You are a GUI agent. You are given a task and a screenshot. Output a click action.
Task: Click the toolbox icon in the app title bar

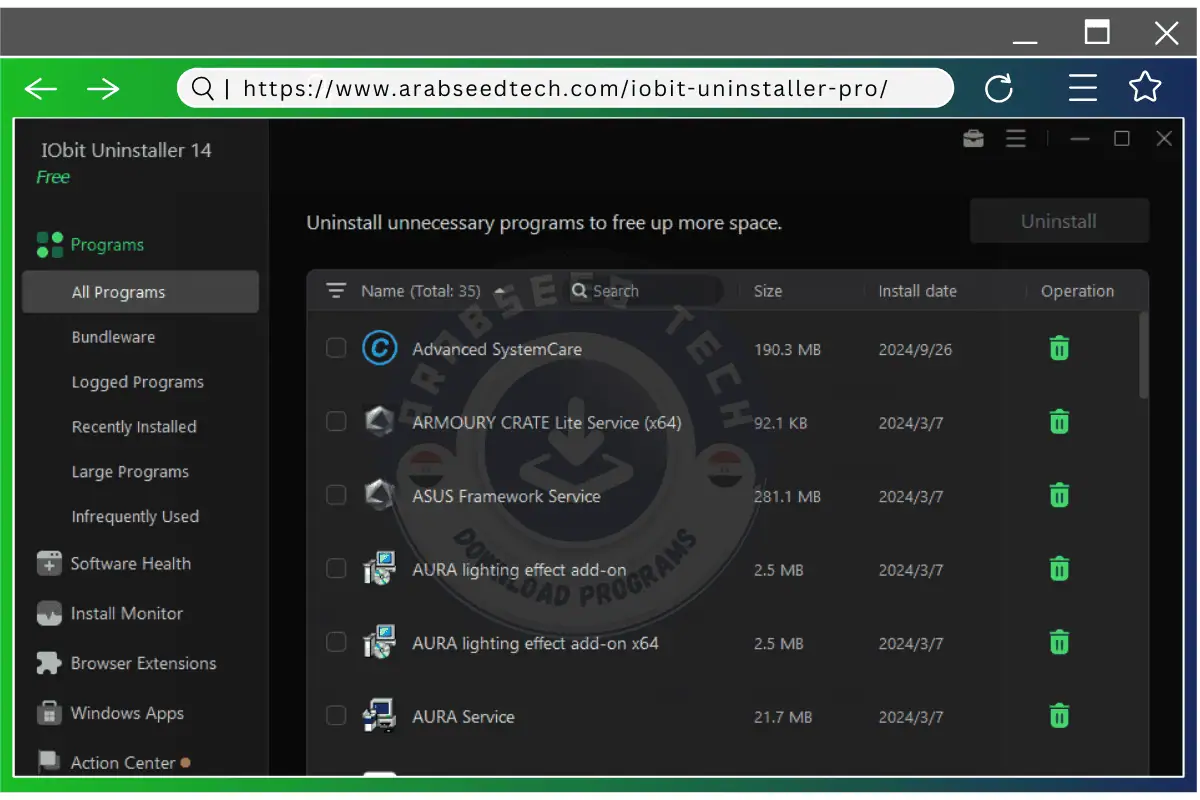coord(973,139)
